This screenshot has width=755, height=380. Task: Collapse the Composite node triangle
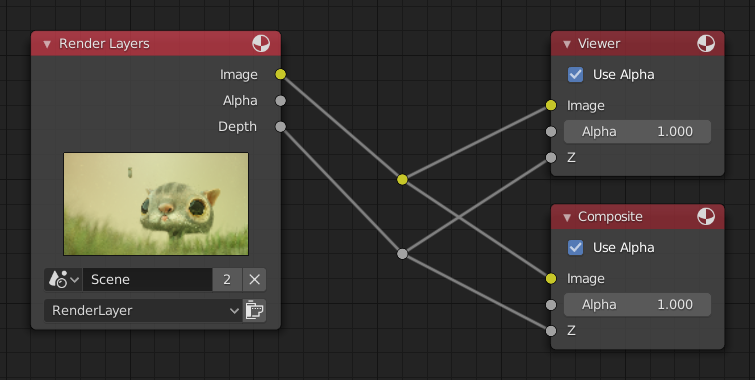coord(567,218)
